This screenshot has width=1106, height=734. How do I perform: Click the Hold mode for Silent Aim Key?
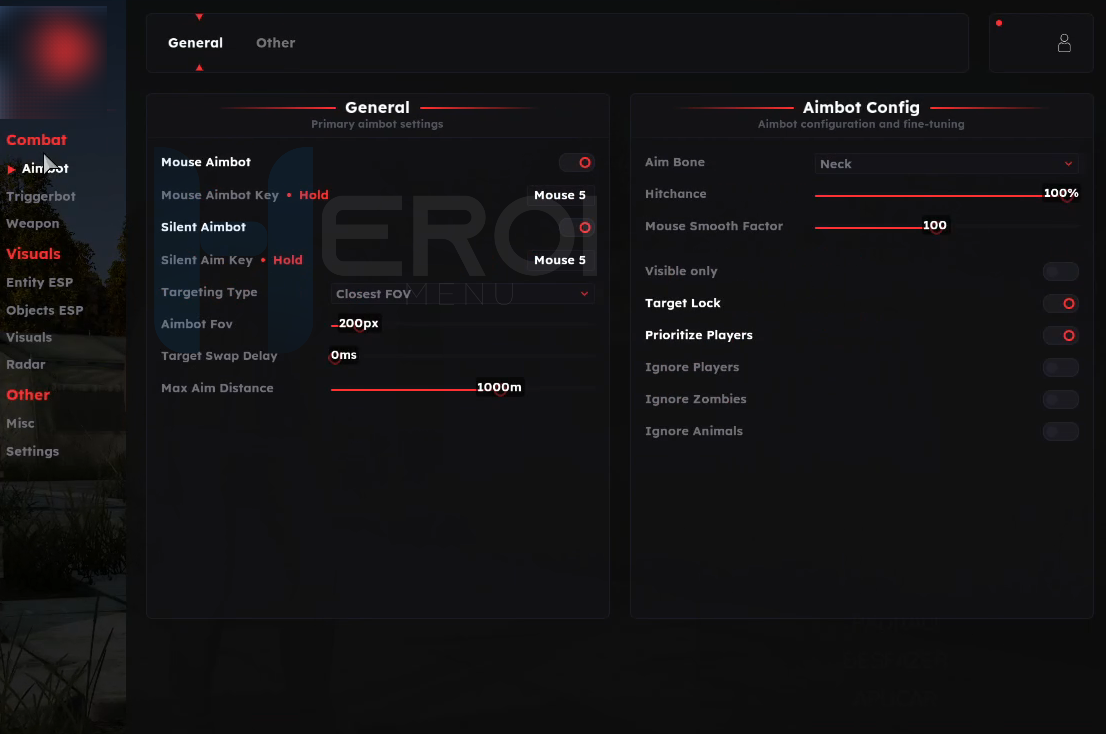(287, 260)
